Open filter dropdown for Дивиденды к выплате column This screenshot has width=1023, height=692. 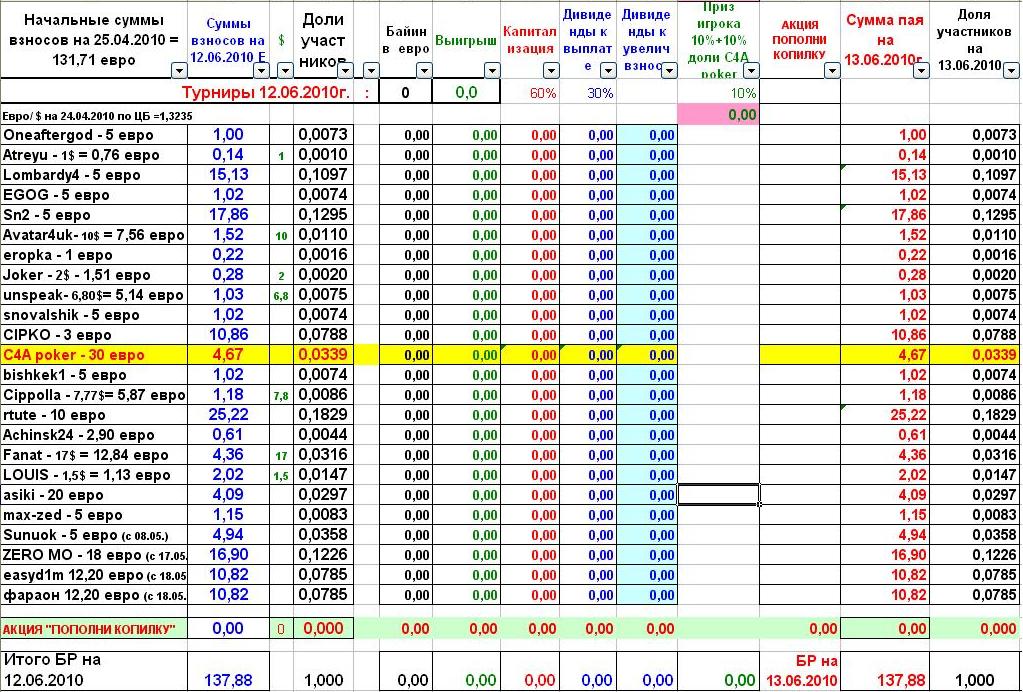[607, 70]
